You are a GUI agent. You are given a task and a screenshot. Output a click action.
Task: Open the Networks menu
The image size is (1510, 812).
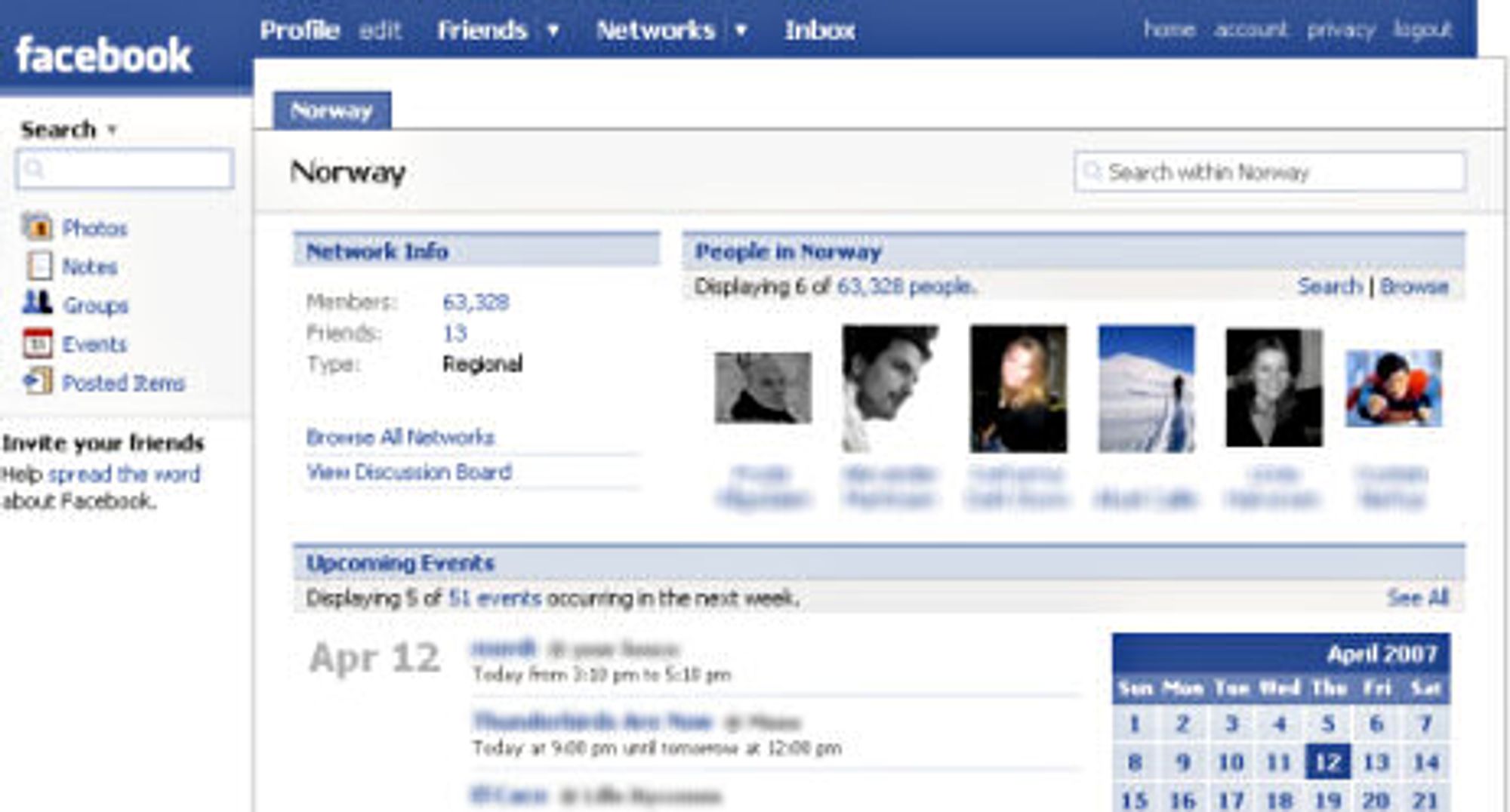point(655,30)
